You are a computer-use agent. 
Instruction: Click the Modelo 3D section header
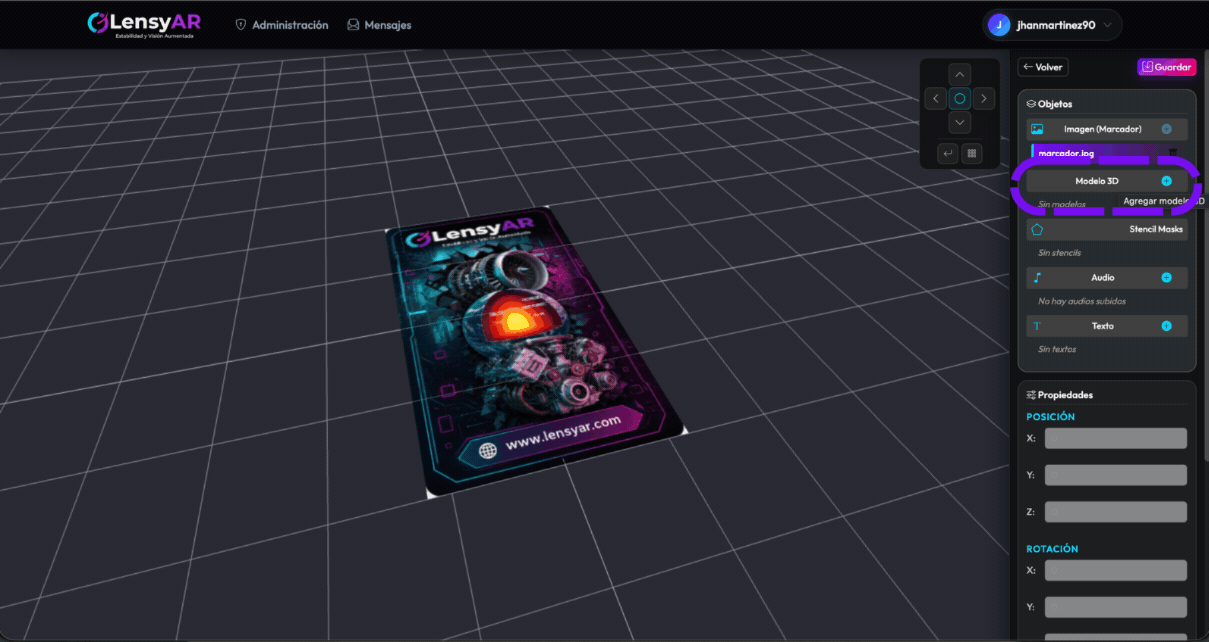click(x=1107, y=181)
